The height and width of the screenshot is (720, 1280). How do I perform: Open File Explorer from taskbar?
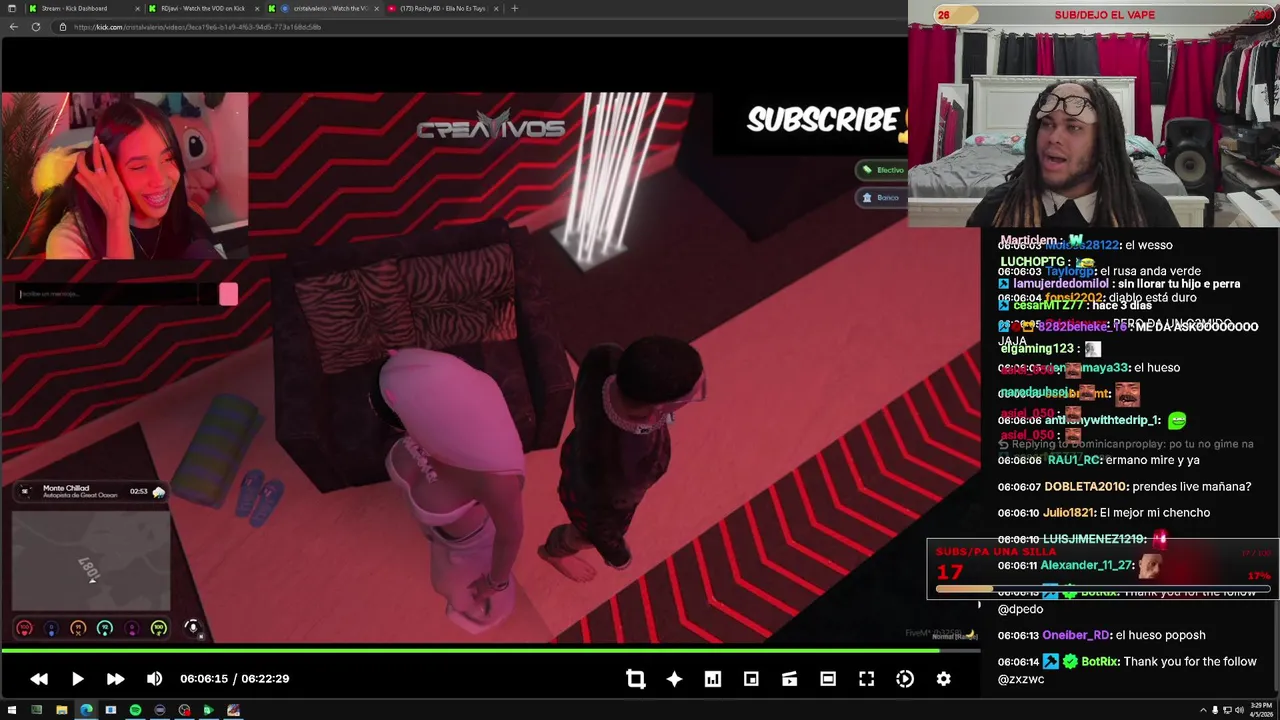click(61, 710)
